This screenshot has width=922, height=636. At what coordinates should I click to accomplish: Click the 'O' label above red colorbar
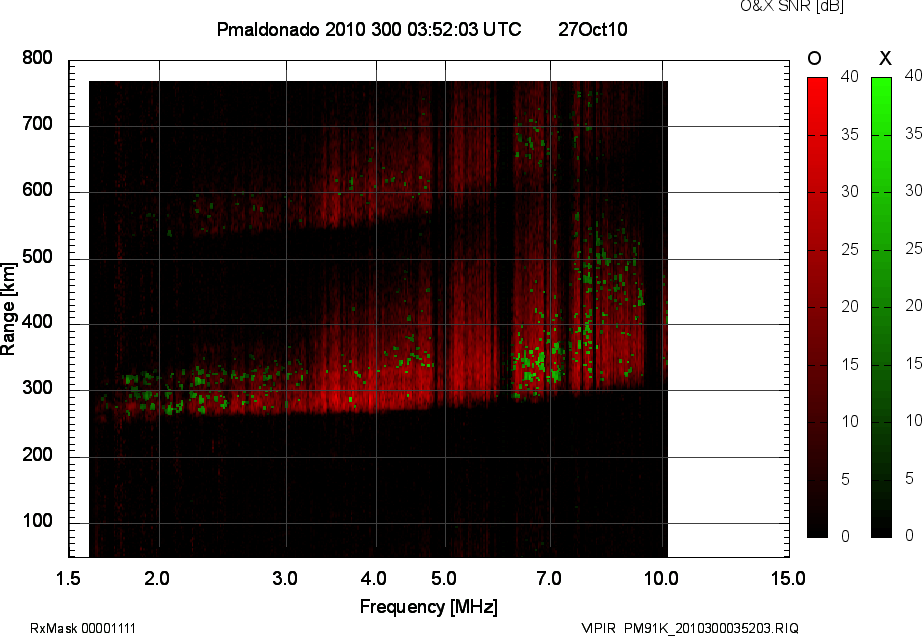click(x=814, y=58)
